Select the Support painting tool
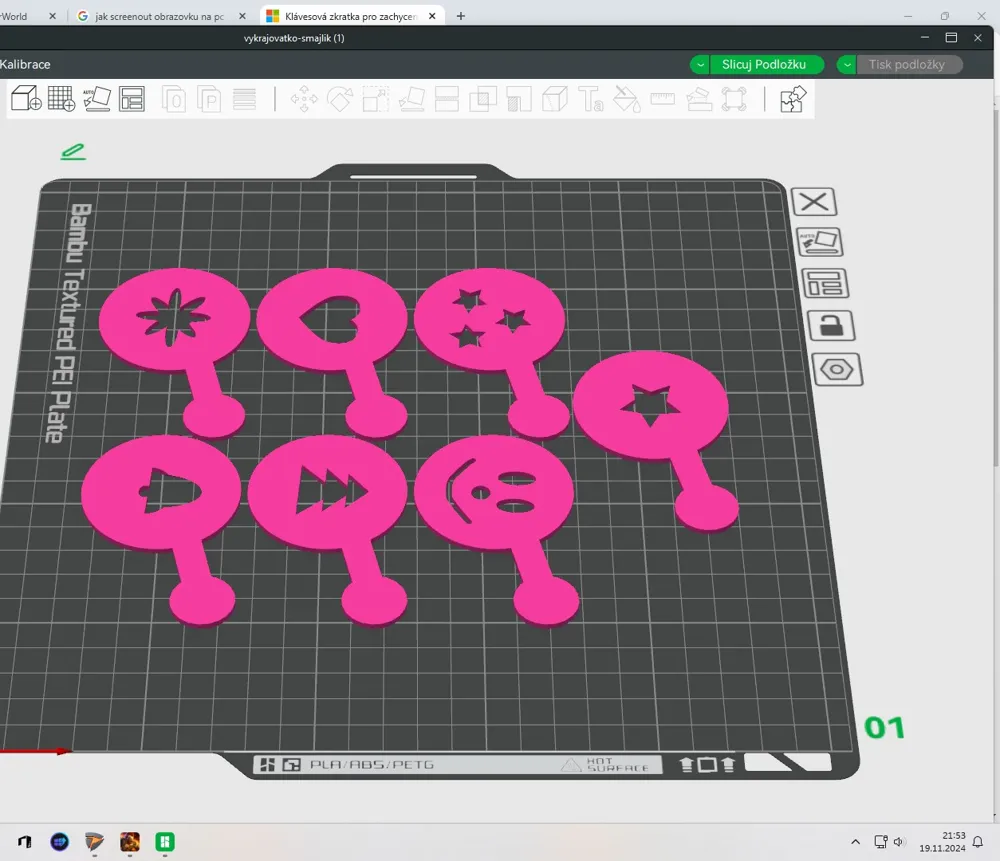 pyautogui.click(x=518, y=99)
